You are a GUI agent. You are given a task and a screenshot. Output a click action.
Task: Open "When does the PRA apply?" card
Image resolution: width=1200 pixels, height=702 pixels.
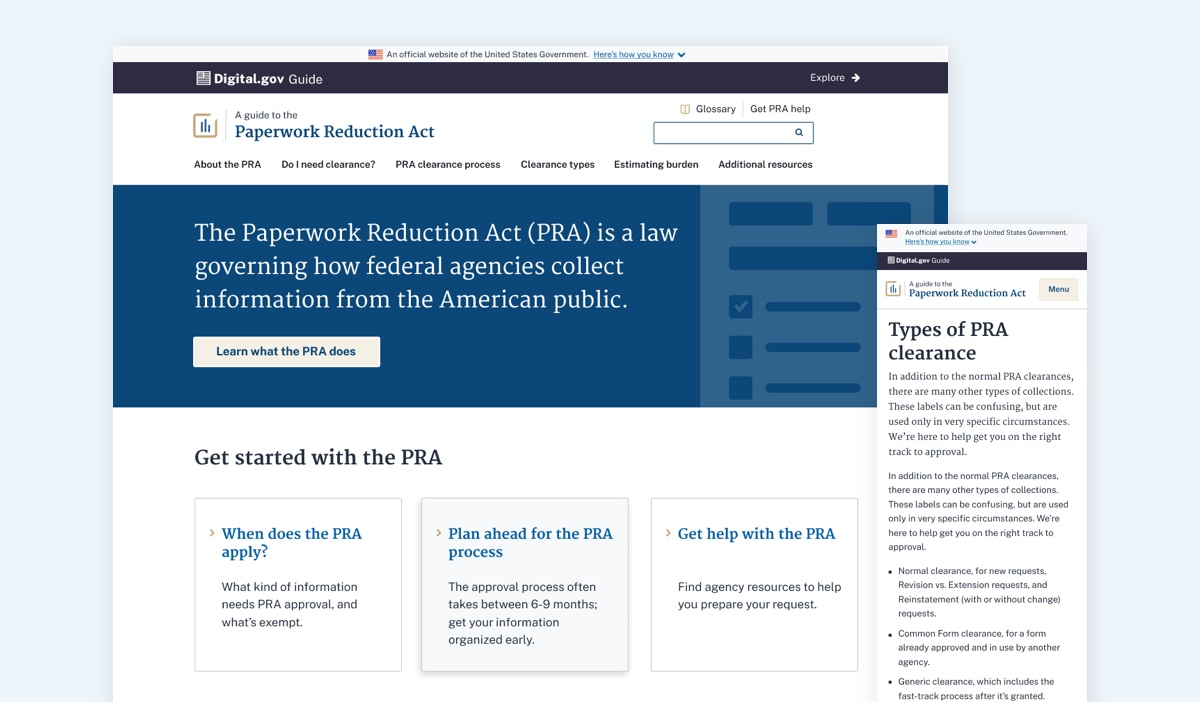(291, 543)
